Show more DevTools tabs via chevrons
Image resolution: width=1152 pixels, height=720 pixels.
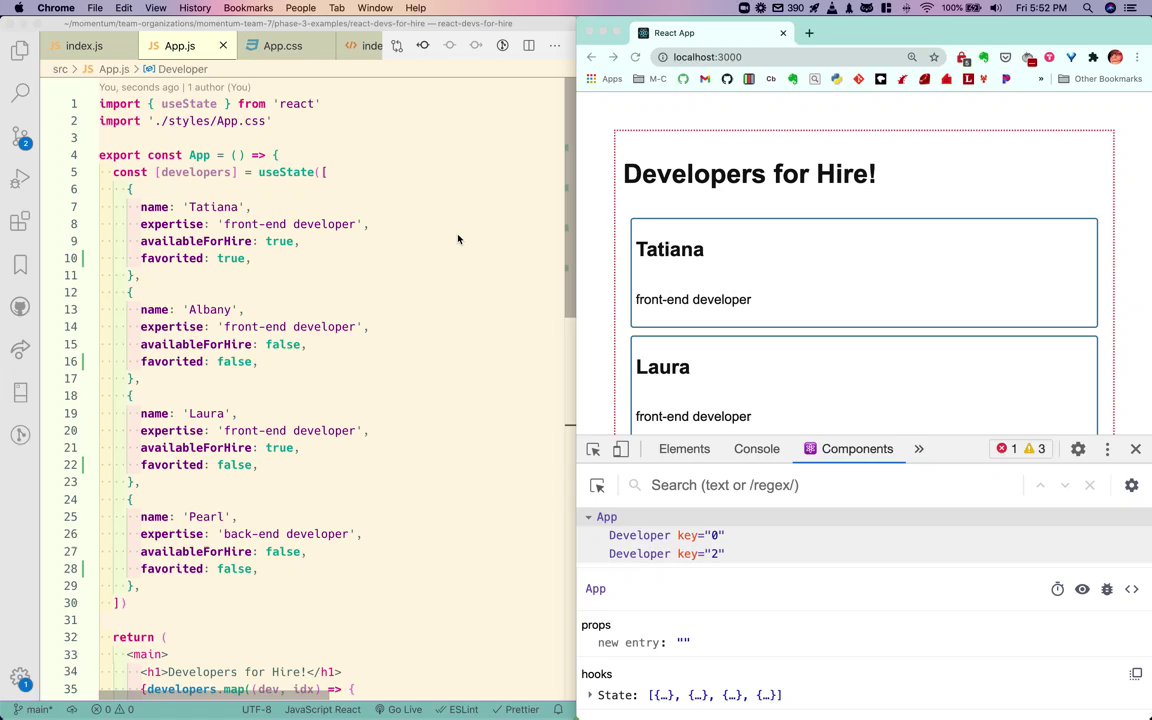click(918, 449)
